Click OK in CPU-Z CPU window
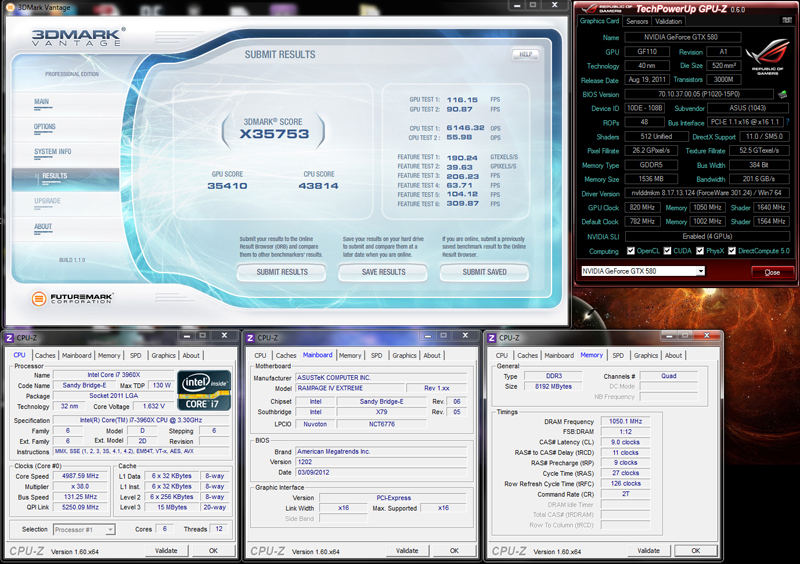 tap(213, 551)
